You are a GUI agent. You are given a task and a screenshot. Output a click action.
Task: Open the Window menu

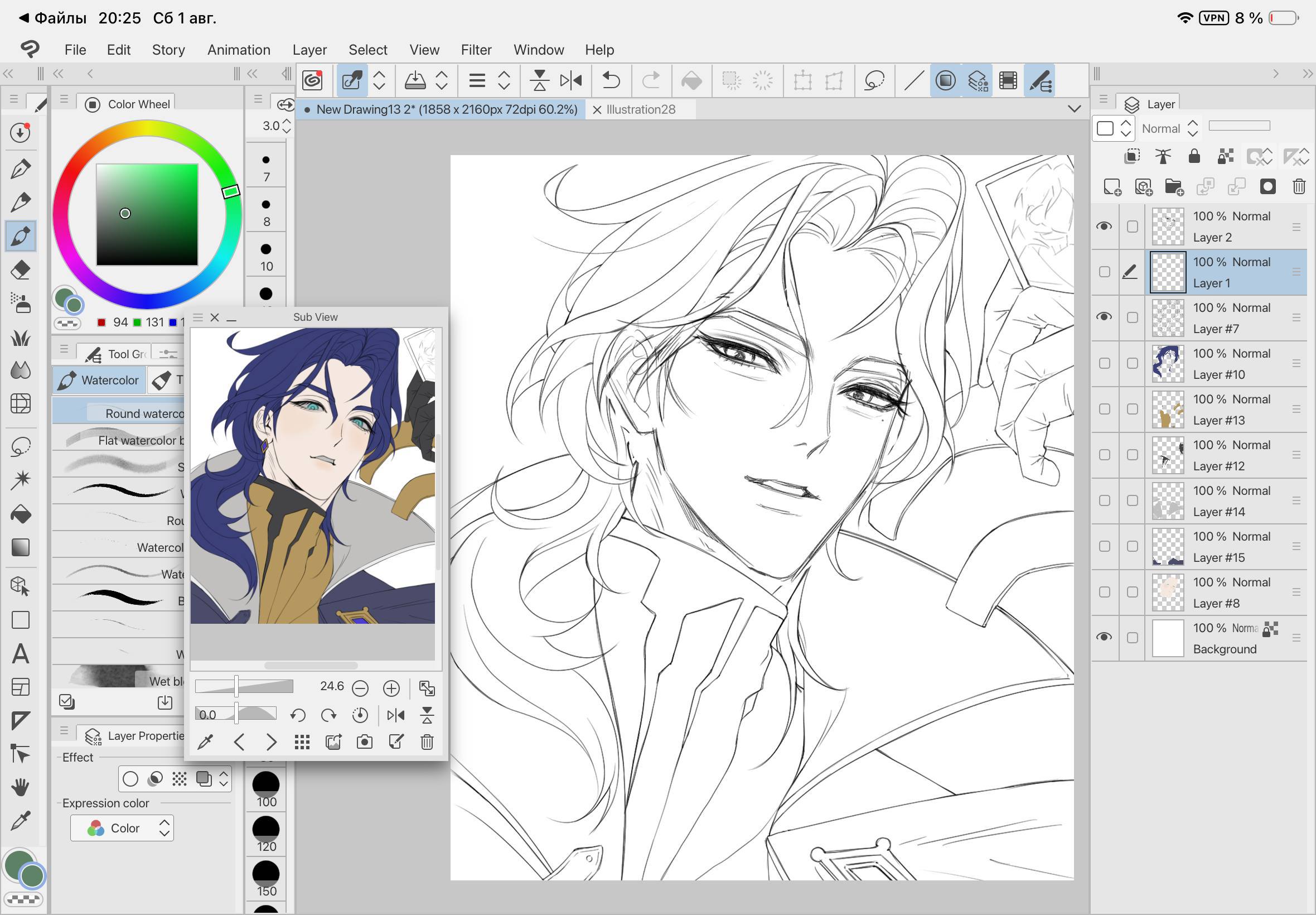539,50
